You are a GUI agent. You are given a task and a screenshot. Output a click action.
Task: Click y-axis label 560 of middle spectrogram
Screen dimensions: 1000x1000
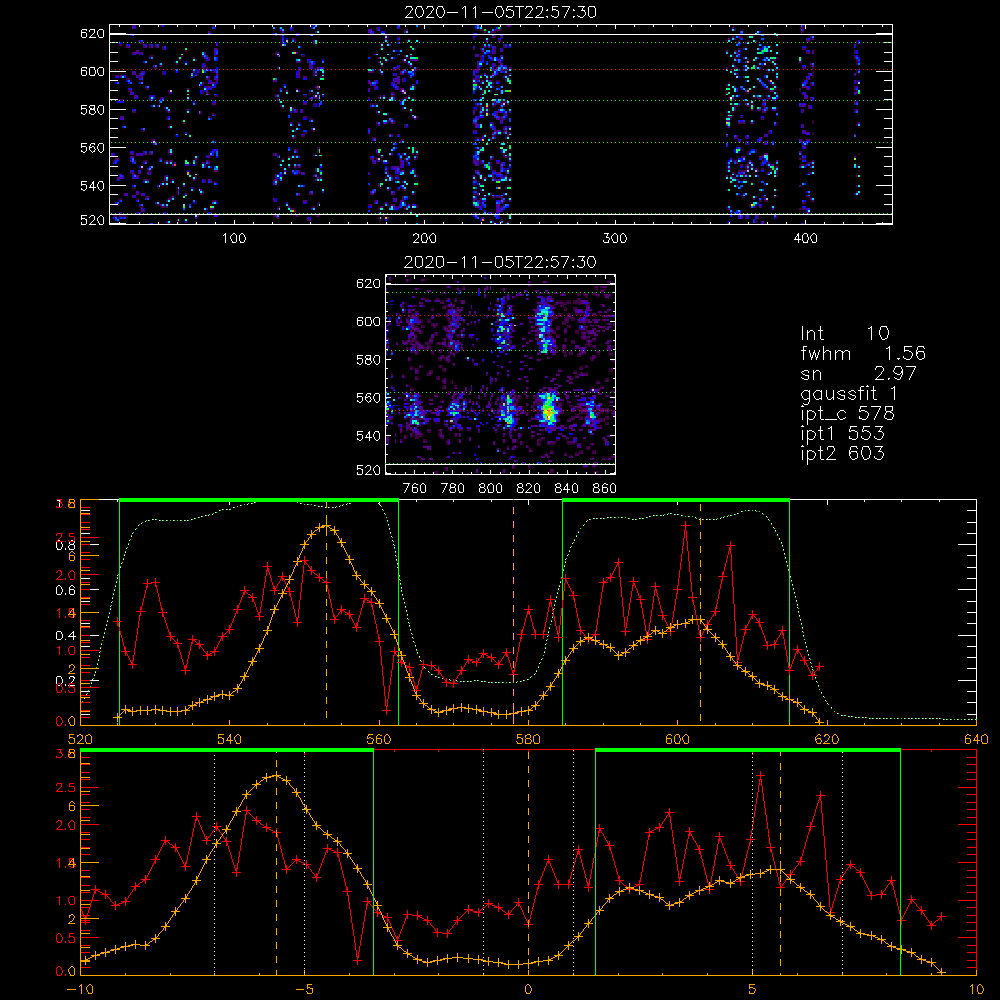point(369,398)
